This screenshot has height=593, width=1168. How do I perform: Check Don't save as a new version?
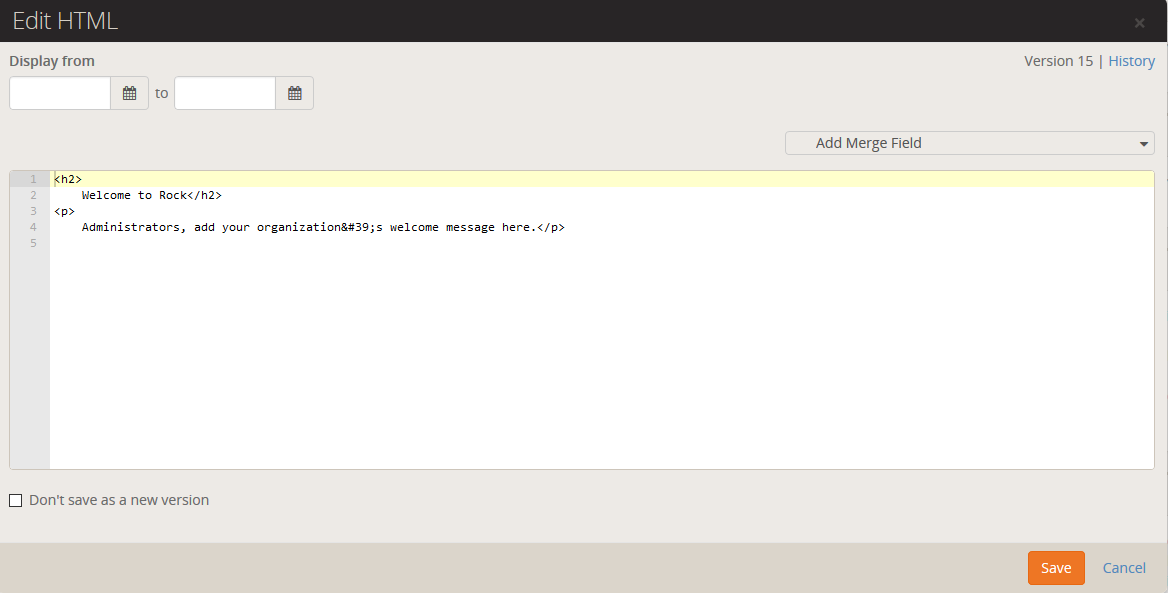(16, 501)
